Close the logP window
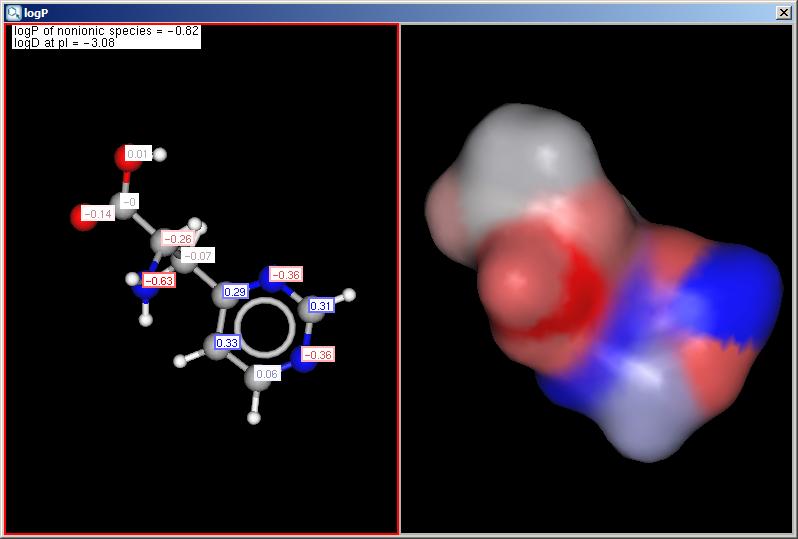Viewport: 798px width, 539px height. click(x=784, y=12)
